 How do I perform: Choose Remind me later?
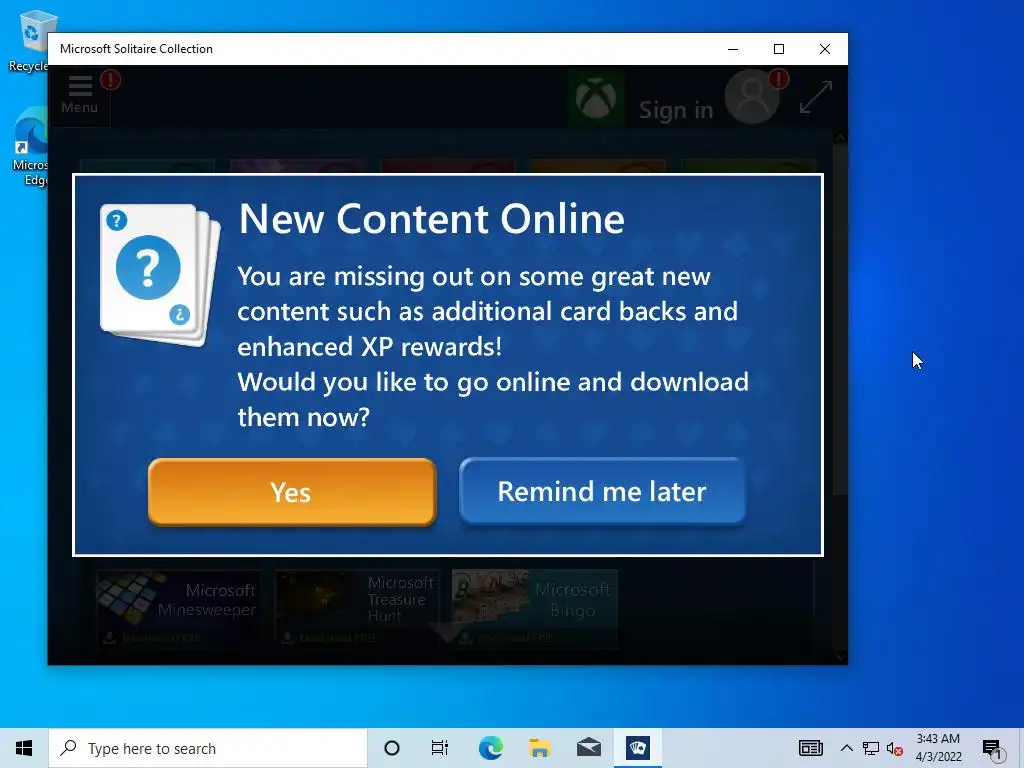coord(601,491)
